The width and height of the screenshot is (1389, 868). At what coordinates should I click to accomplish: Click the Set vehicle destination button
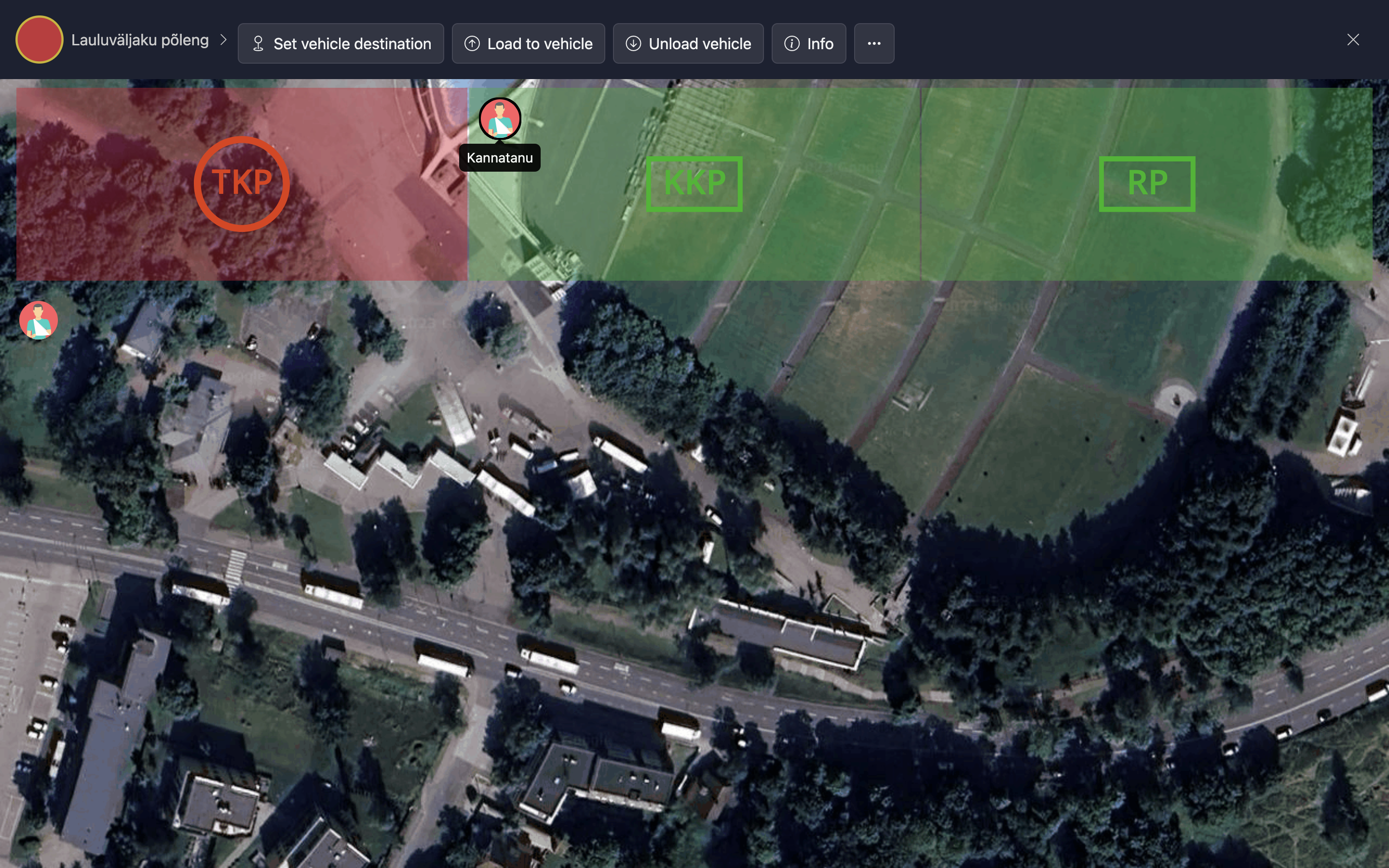click(x=340, y=43)
